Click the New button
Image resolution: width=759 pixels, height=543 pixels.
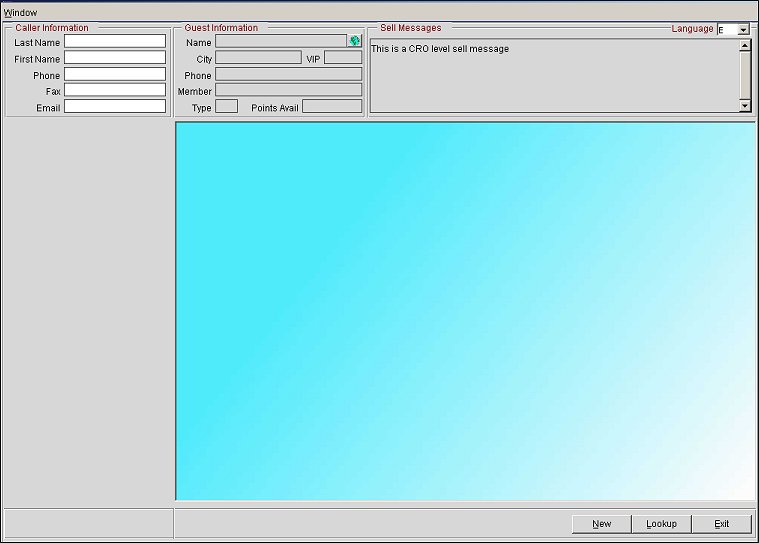click(601, 524)
